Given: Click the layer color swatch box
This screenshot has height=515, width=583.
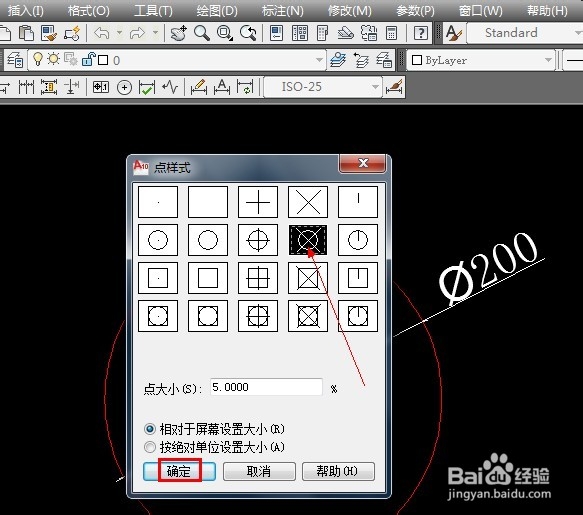Looking at the screenshot, I should pyautogui.click(x=104, y=60).
